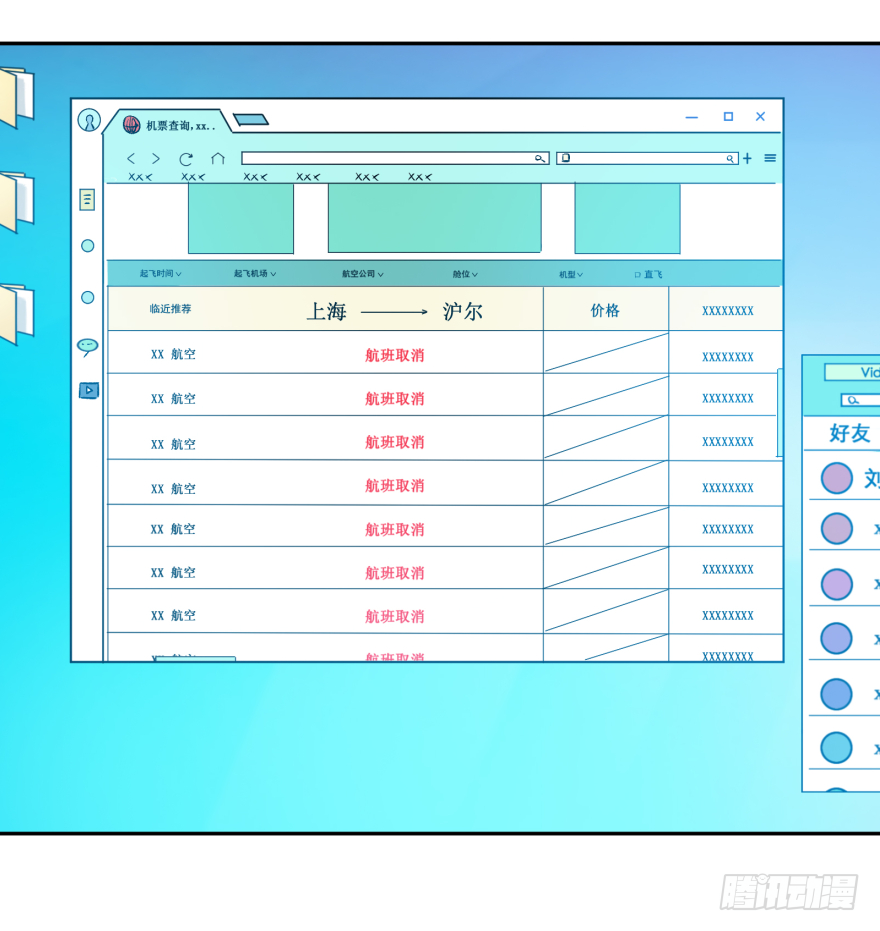Viewport: 880px width, 931px height.
Task: Expand the 机型 filter dropdown
Action: (571, 275)
